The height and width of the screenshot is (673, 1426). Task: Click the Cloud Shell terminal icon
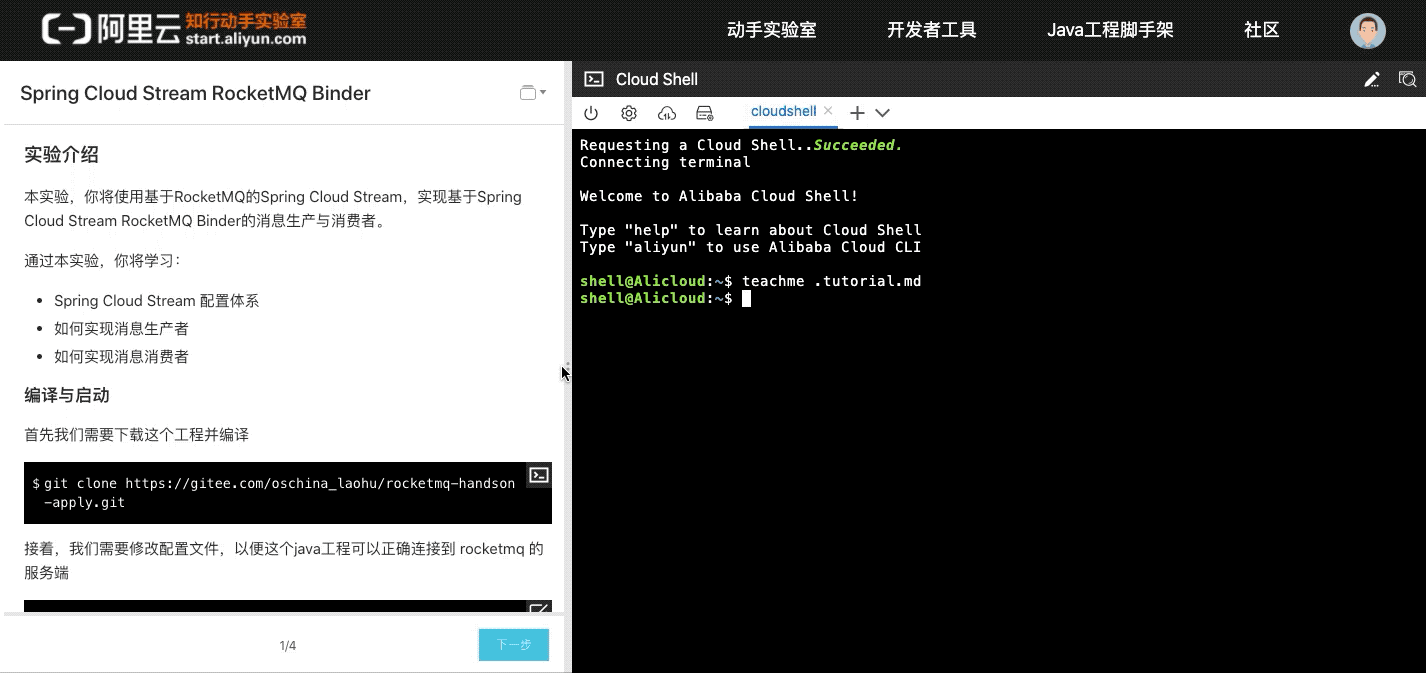pos(594,79)
